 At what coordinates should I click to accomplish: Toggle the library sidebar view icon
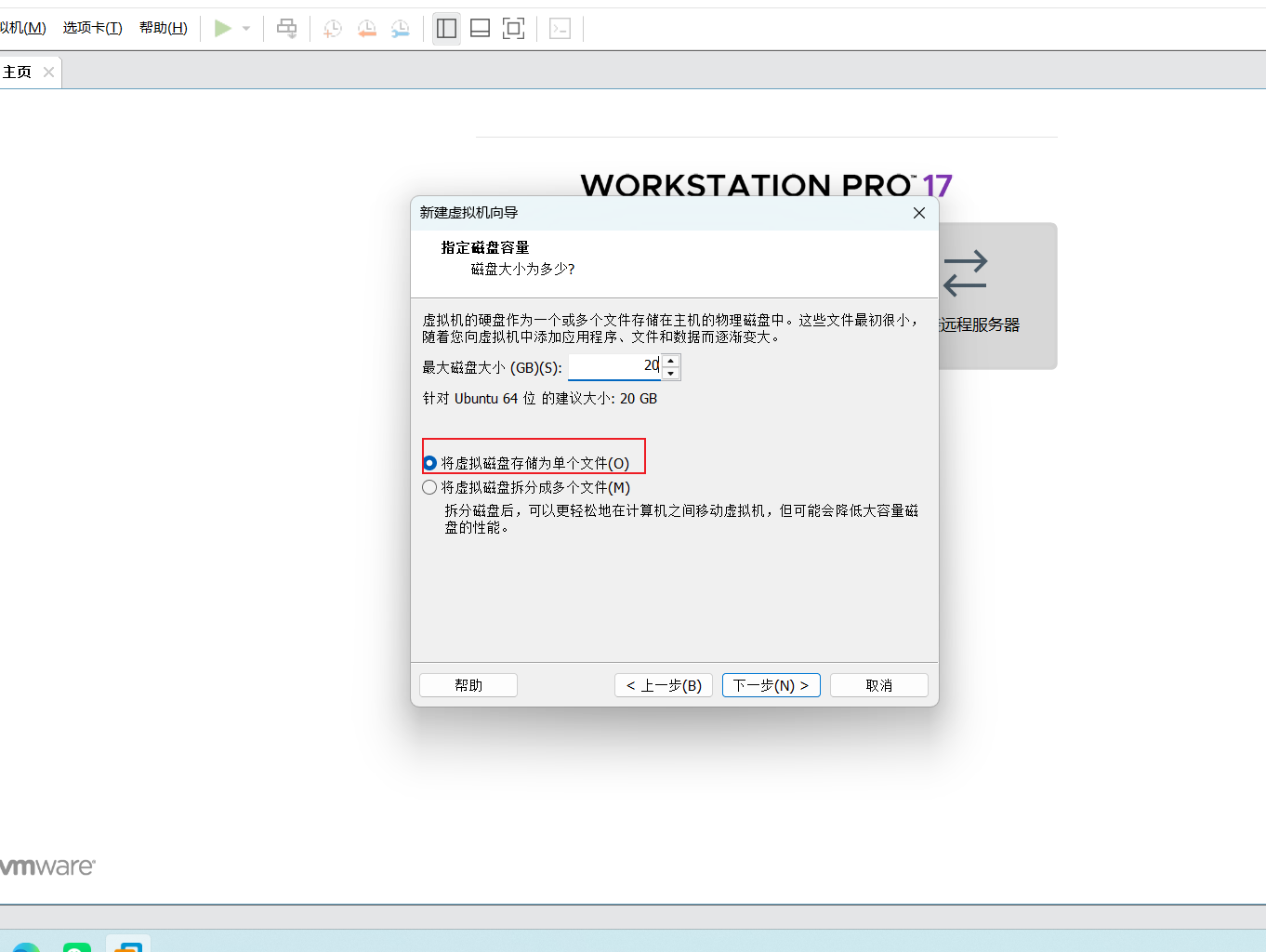coord(446,29)
